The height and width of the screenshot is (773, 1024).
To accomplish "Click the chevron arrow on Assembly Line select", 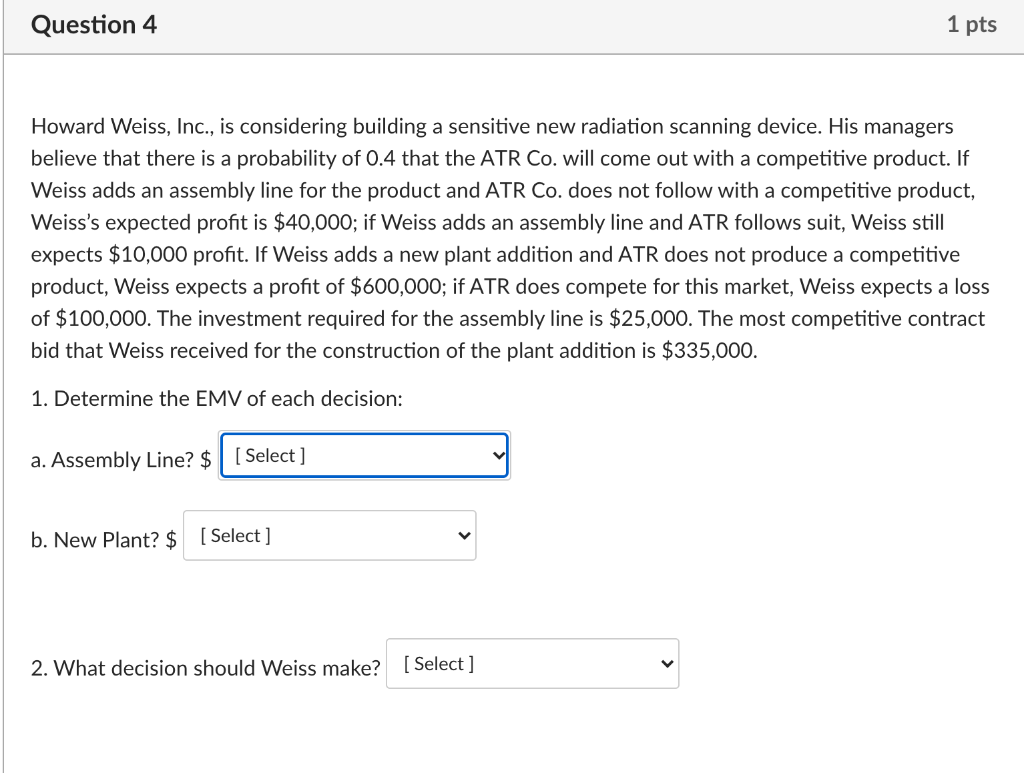I will coord(498,456).
